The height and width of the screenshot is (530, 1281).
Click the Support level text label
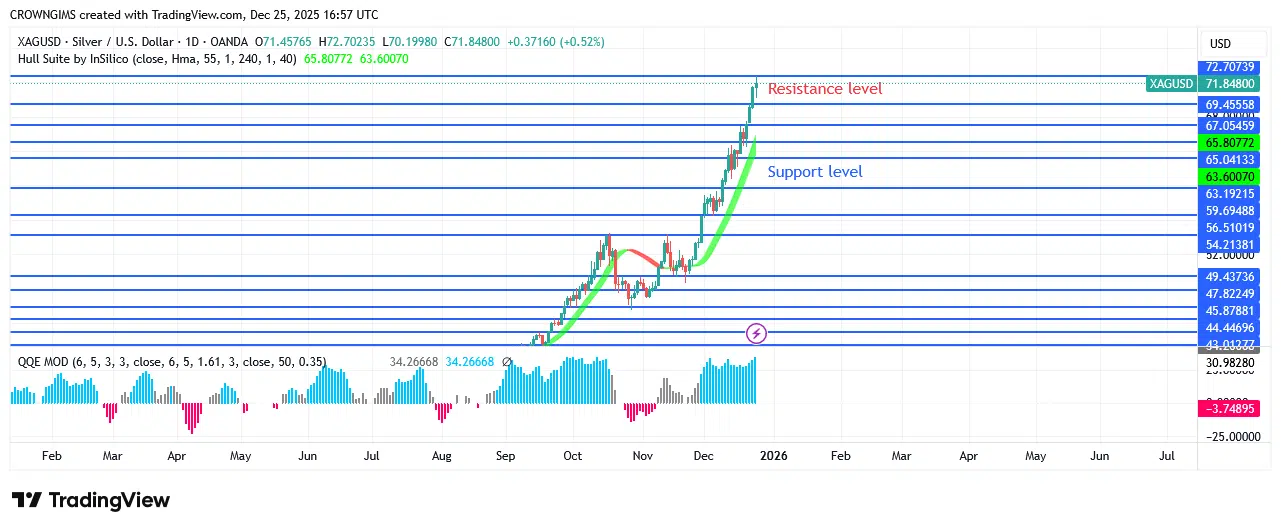click(x=815, y=172)
